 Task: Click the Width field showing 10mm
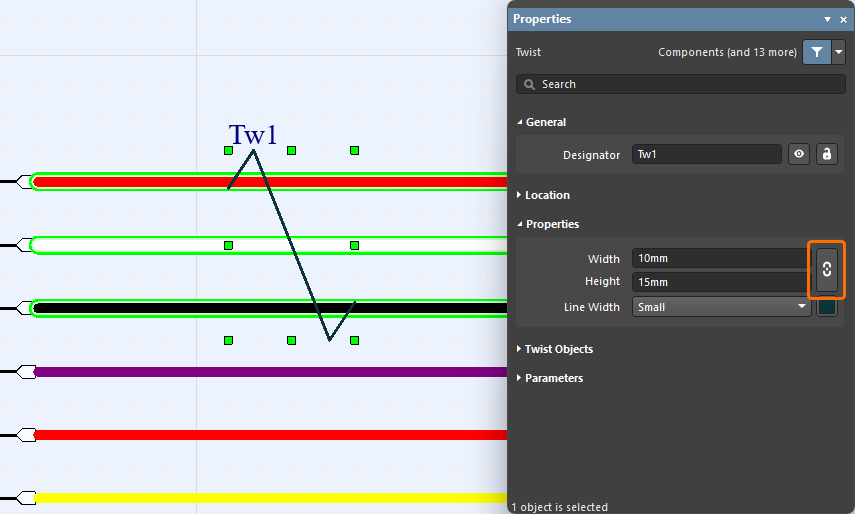coord(721,258)
